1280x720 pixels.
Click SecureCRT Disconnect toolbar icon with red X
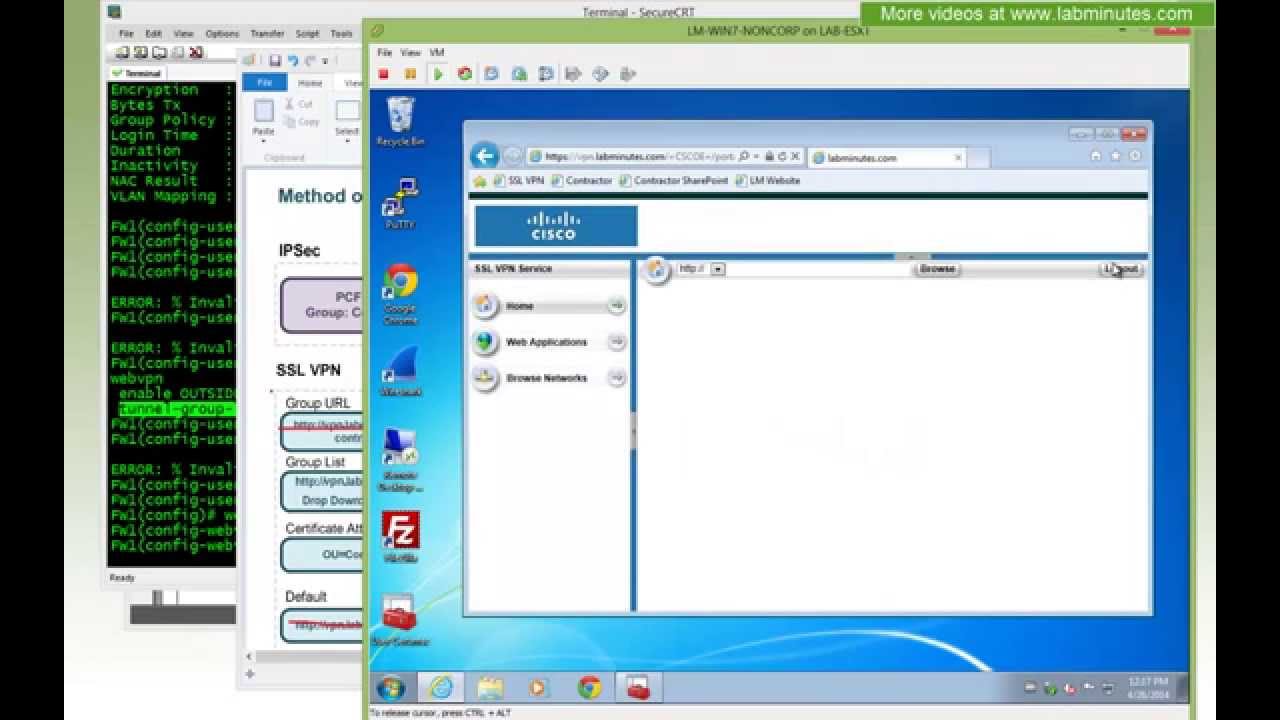[196, 52]
